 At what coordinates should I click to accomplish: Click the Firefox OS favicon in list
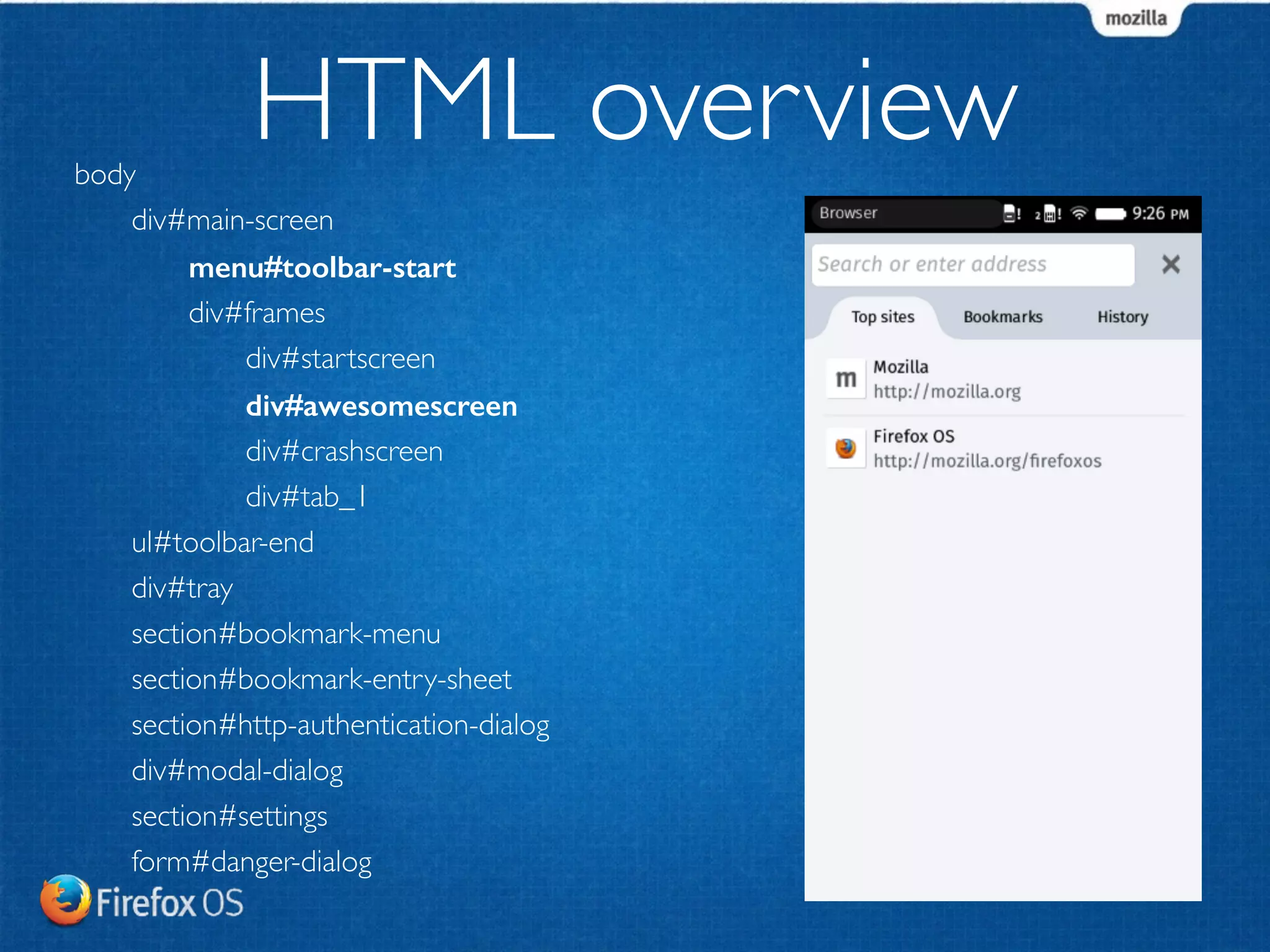coord(846,447)
